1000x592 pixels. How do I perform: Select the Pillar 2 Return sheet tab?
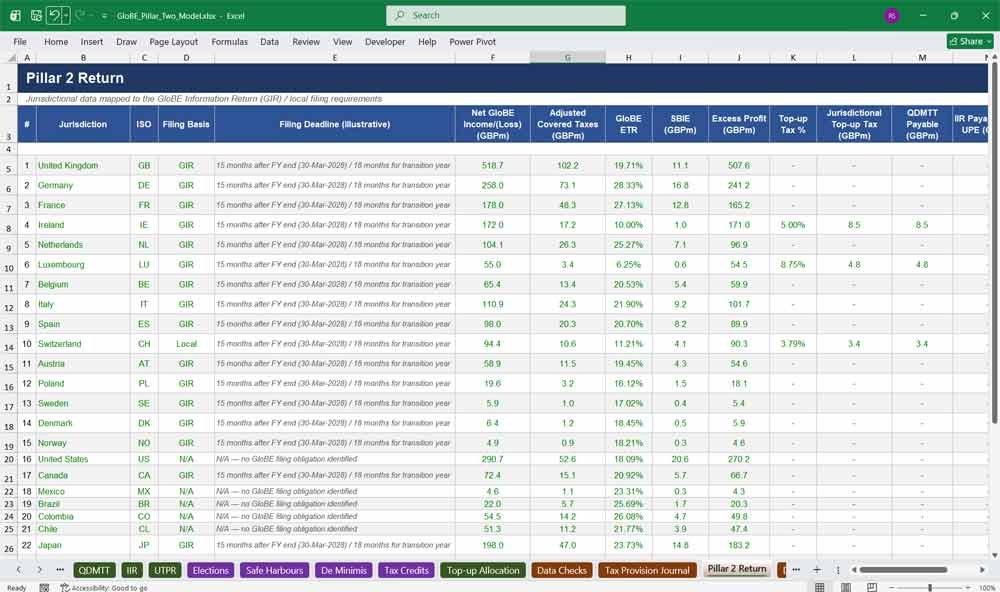pyautogui.click(x=737, y=569)
